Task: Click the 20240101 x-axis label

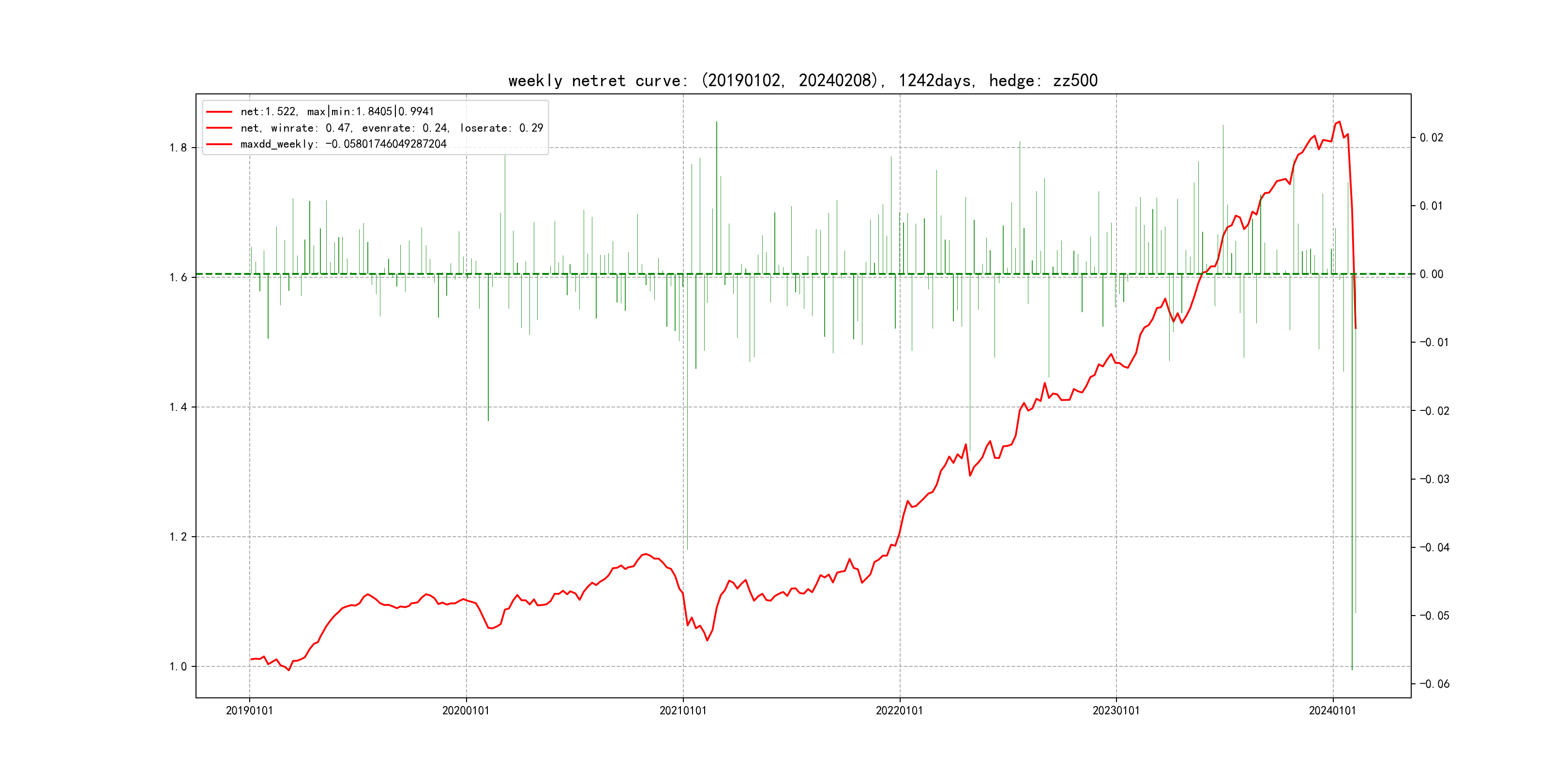Action: tap(1332, 710)
